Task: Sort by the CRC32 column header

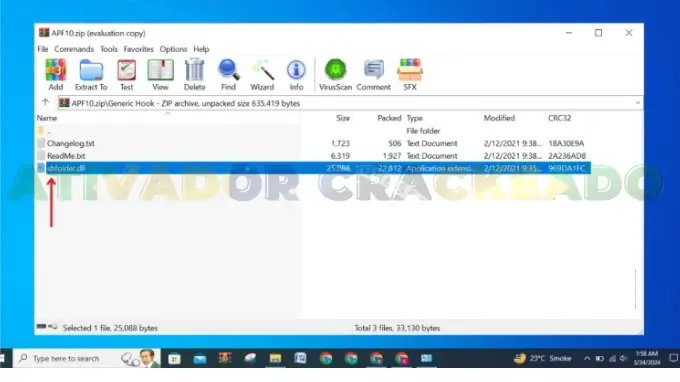Action: [559, 118]
